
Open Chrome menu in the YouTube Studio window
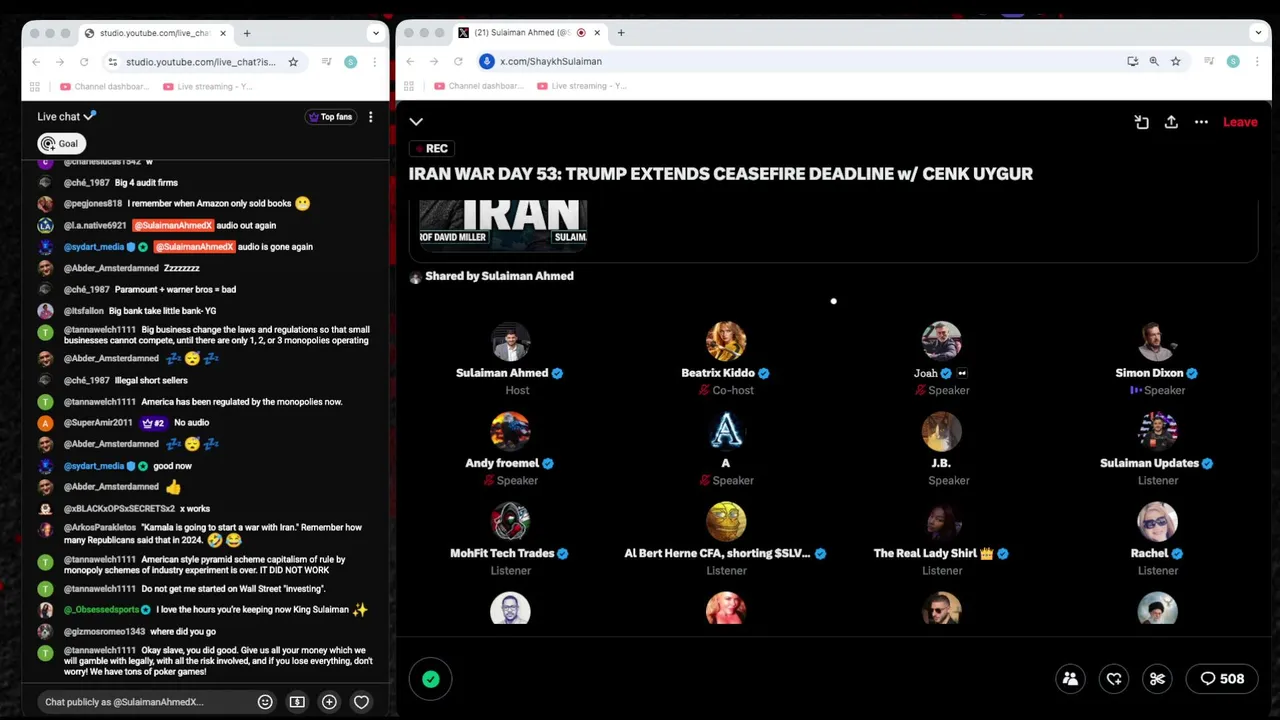[374, 62]
